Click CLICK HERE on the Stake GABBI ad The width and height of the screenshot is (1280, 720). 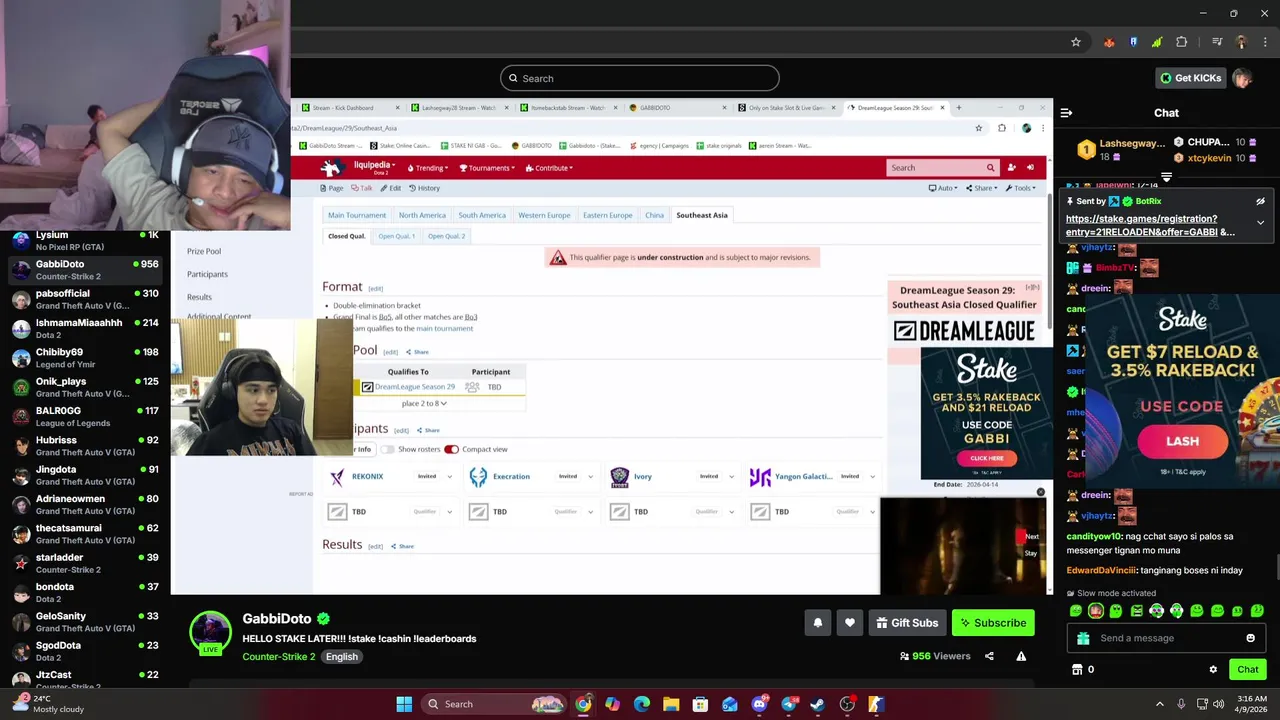click(986, 458)
